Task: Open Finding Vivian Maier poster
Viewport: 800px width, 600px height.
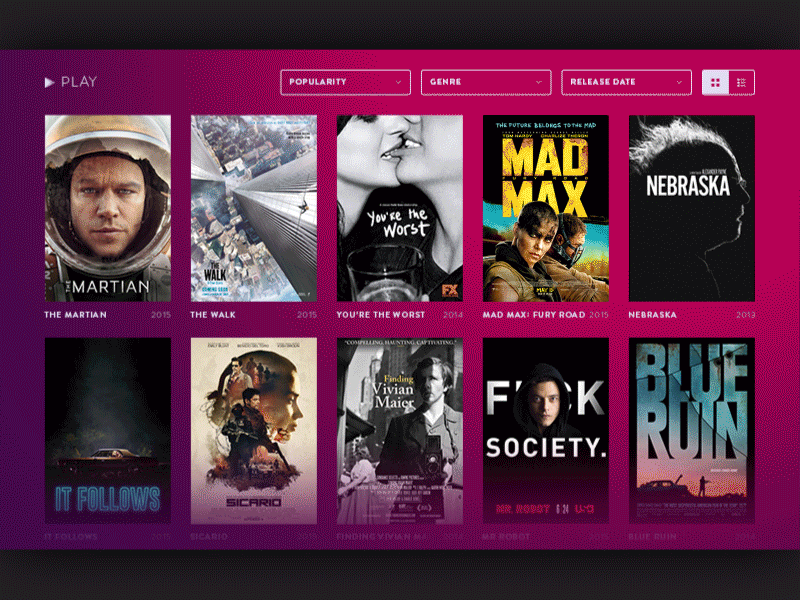Action: [x=399, y=431]
